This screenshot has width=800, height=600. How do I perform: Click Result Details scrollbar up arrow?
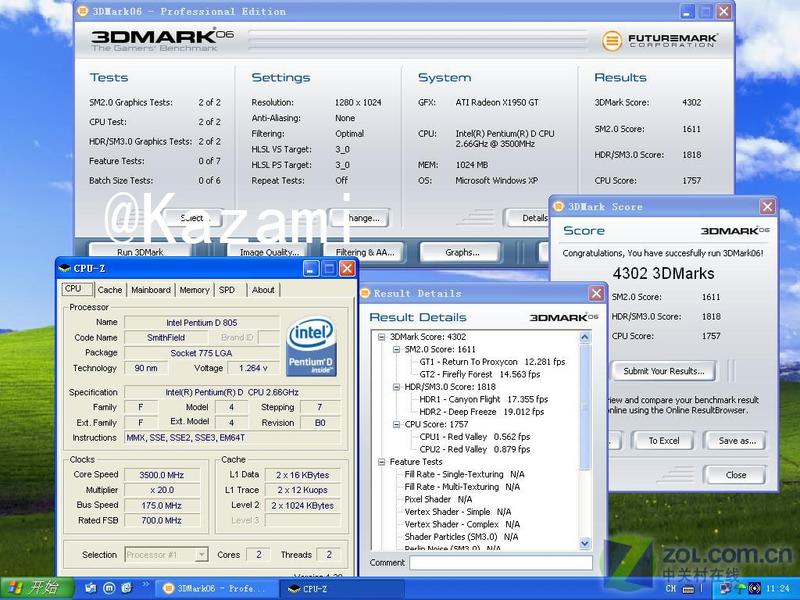585,337
